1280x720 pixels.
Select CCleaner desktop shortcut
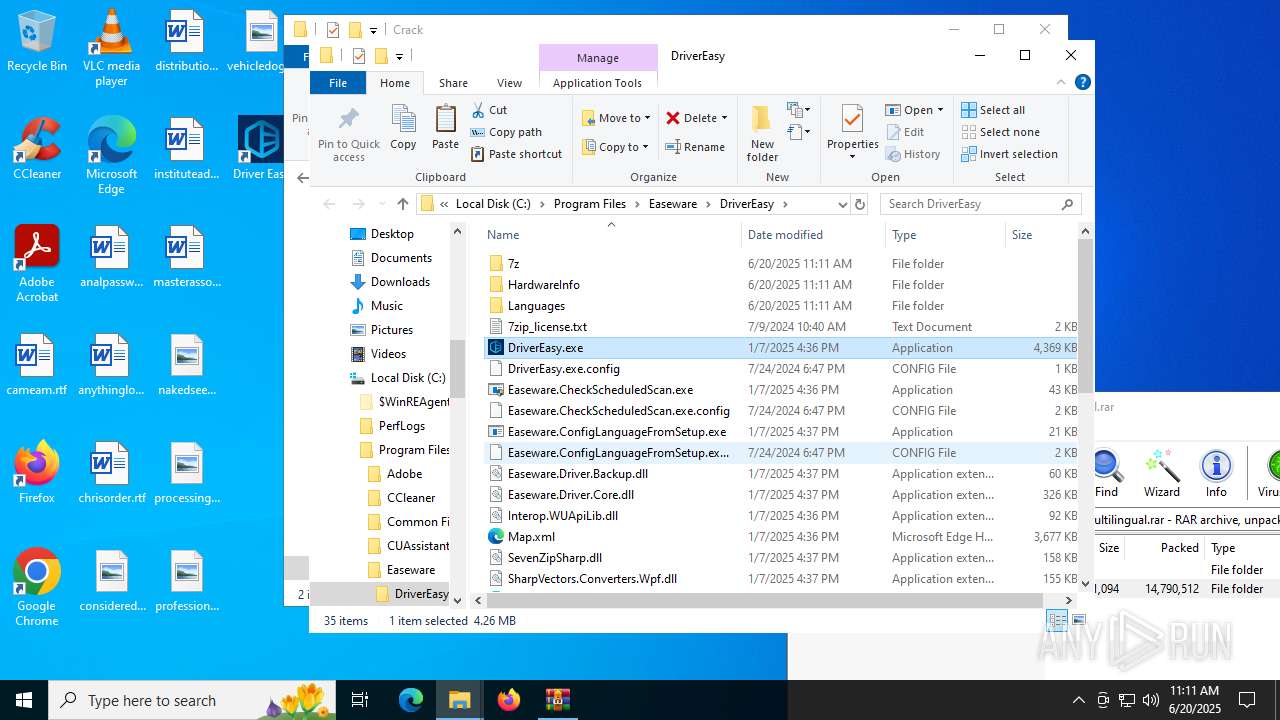click(x=37, y=149)
